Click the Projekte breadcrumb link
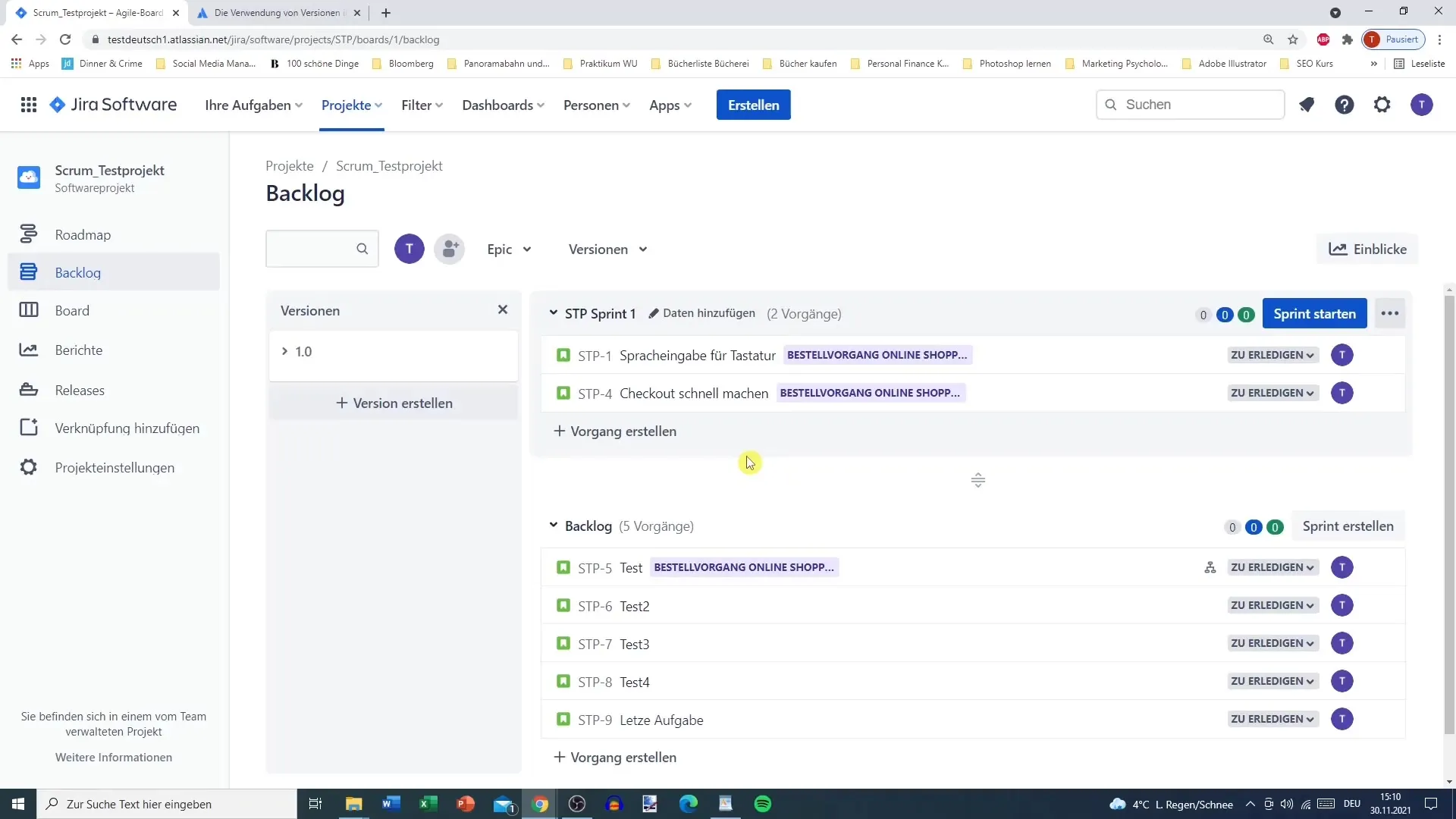Image resolution: width=1456 pixels, height=819 pixels. point(290,165)
